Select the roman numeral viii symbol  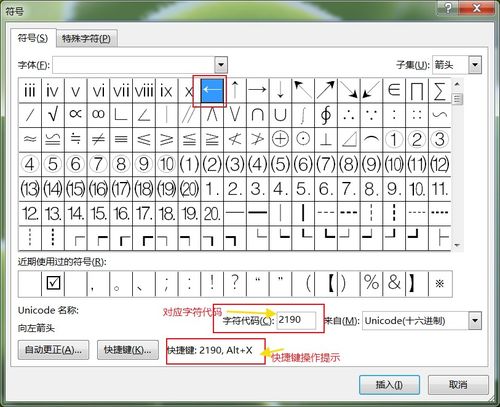pyautogui.click(x=144, y=90)
